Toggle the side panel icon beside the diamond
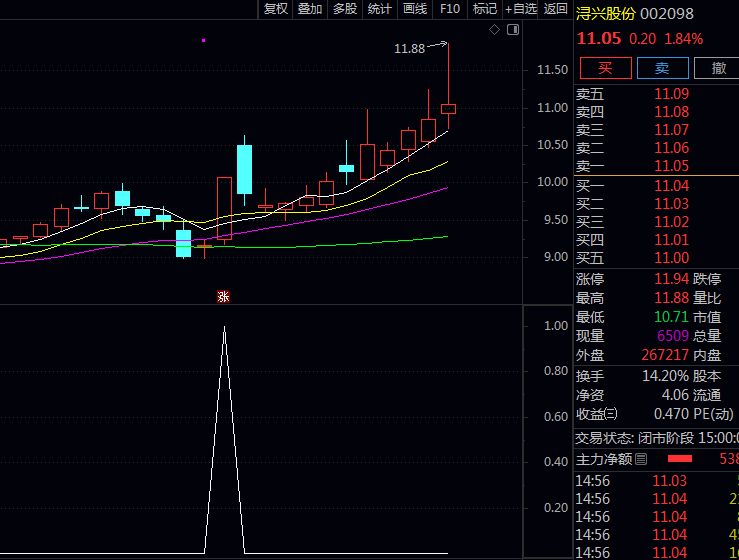 pos(513,30)
